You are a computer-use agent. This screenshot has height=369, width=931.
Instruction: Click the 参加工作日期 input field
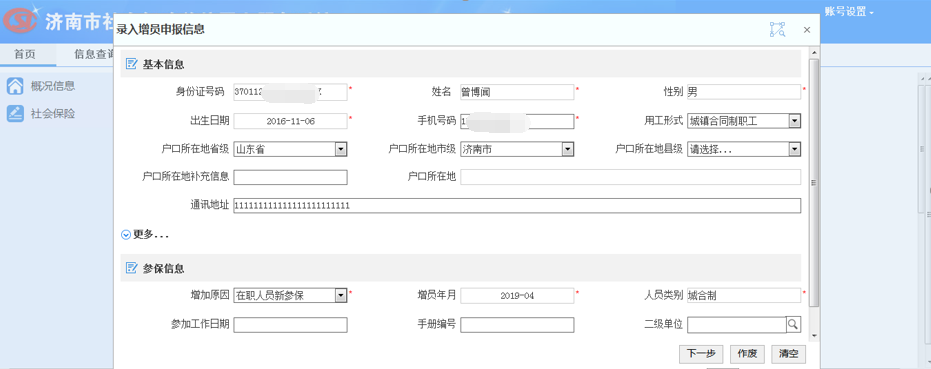pyautogui.click(x=290, y=324)
